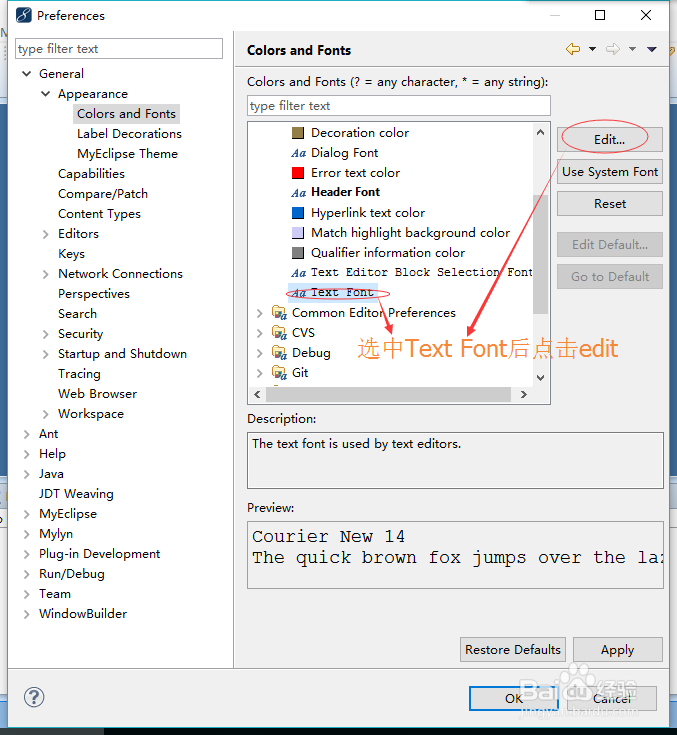
Task: Select Match highlight background color swatch
Action: point(298,233)
